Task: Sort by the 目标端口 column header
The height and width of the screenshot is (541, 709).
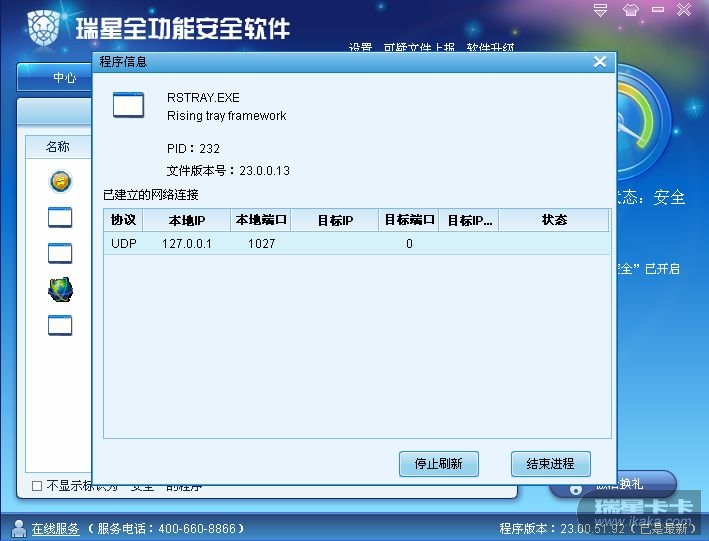Action: point(409,220)
